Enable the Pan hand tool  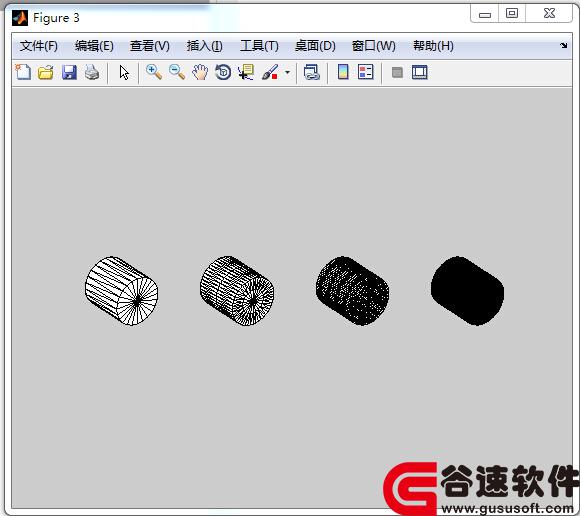[200, 72]
